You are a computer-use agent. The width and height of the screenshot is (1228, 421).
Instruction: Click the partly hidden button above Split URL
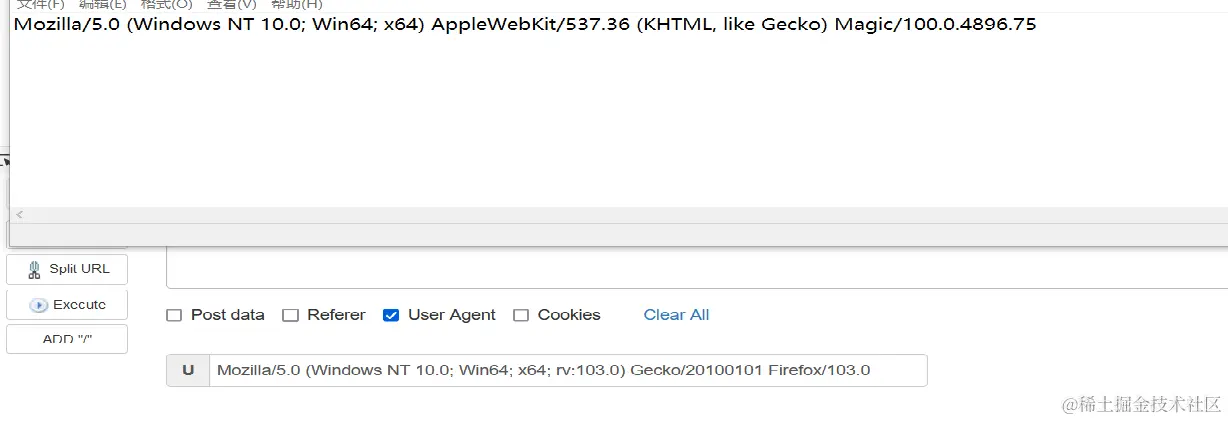[x=67, y=240]
